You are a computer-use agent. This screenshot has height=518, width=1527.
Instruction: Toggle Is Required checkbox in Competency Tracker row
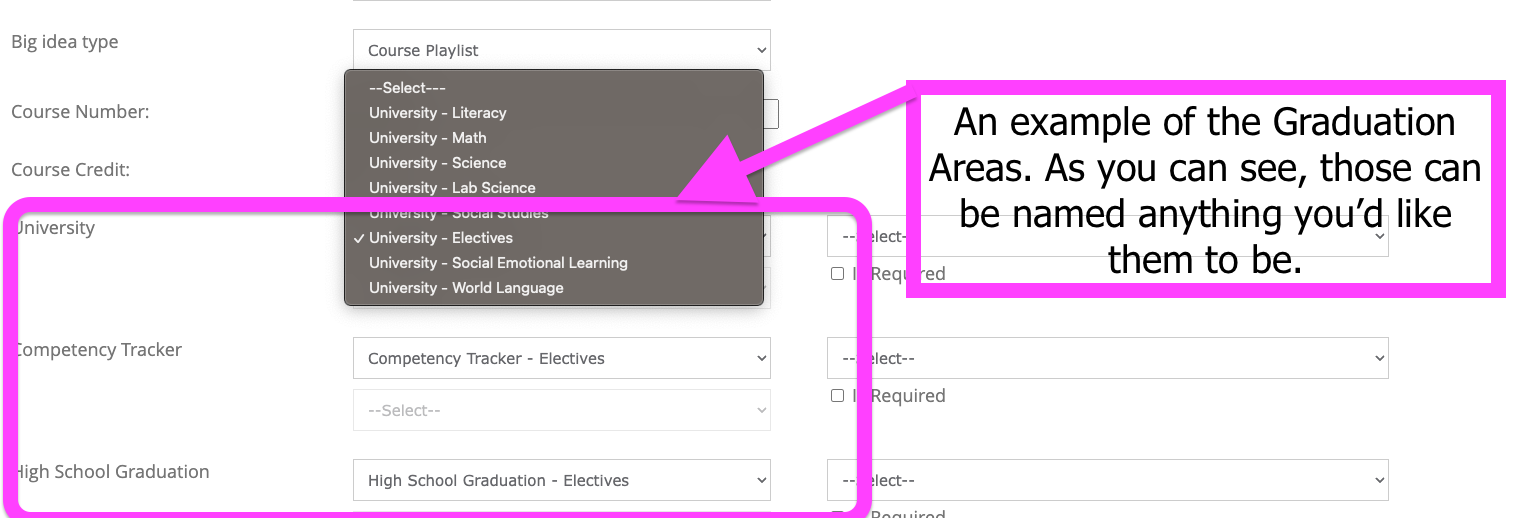tap(837, 396)
